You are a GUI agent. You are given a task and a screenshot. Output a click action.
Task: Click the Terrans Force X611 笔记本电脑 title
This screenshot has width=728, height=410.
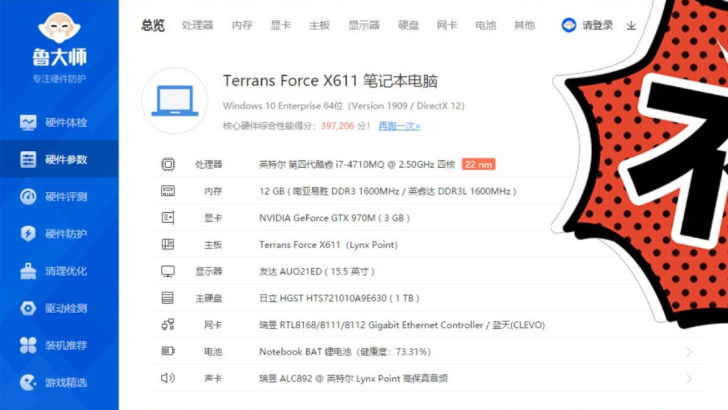click(x=330, y=81)
